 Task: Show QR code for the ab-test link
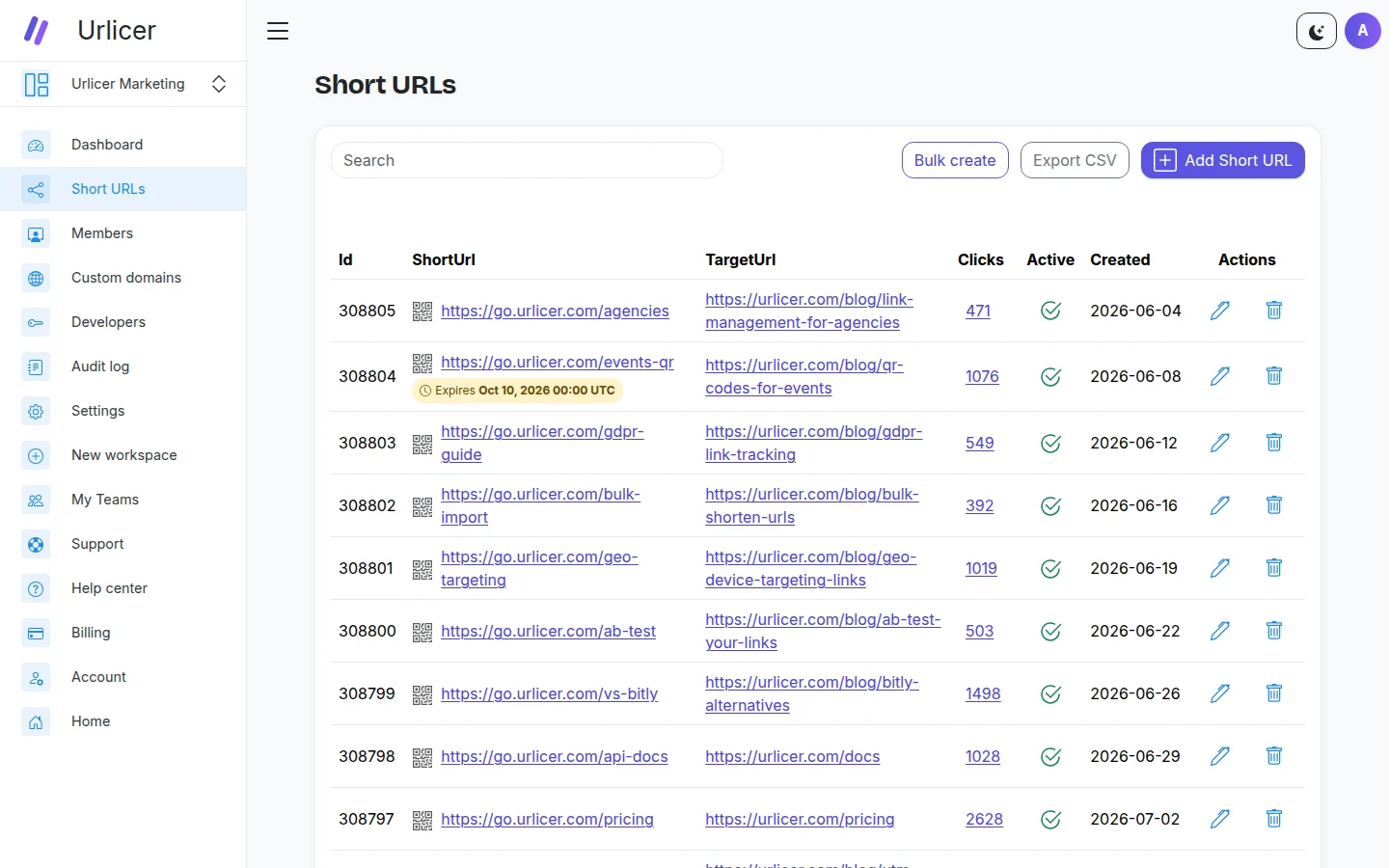[x=422, y=632]
